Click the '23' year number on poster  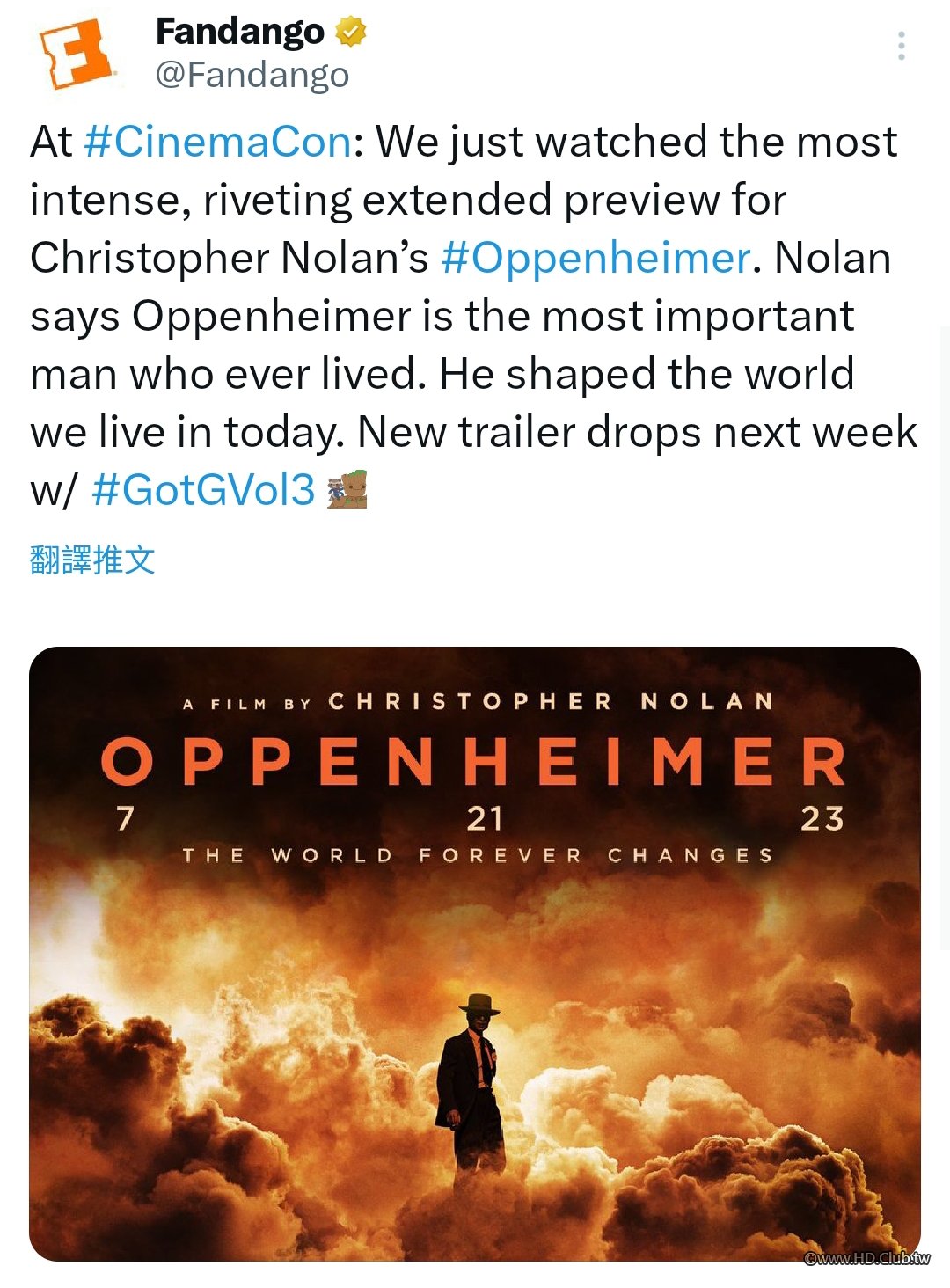pos(822,819)
